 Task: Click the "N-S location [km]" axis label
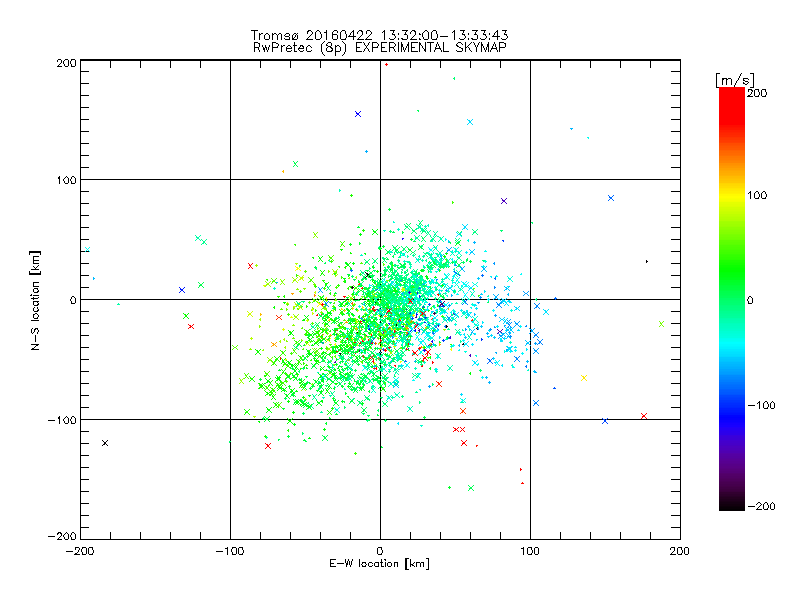click(35, 301)
